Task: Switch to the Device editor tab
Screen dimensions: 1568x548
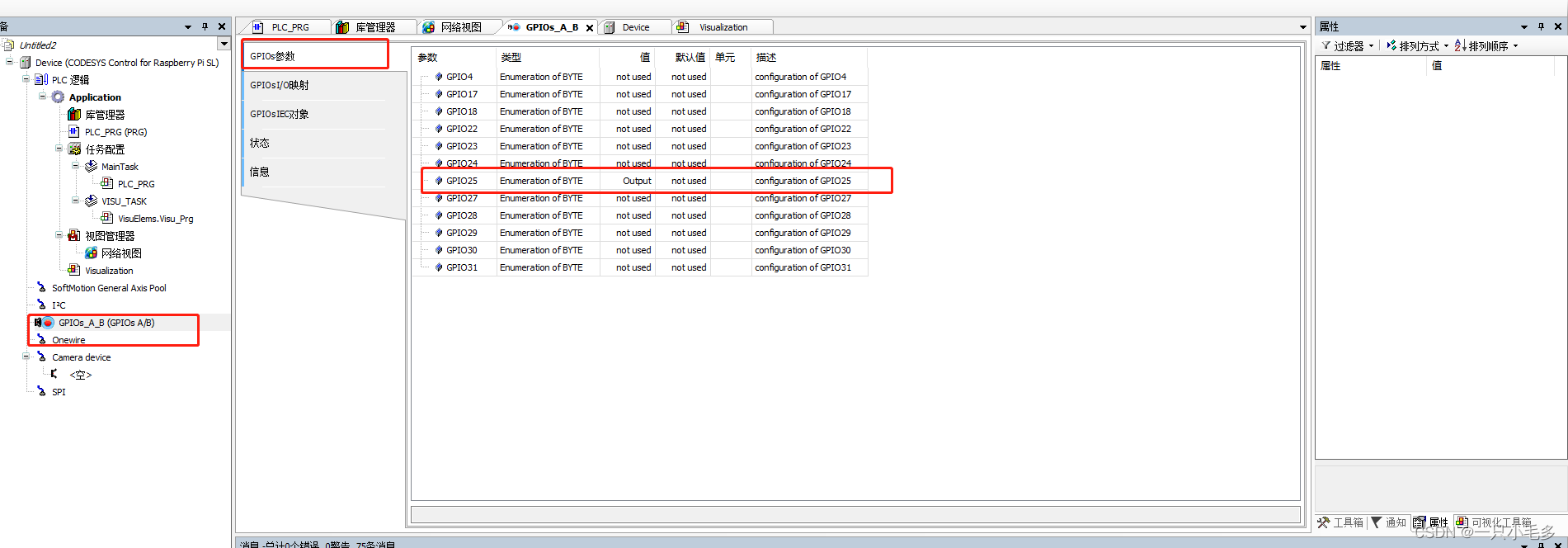Action: 635,27
